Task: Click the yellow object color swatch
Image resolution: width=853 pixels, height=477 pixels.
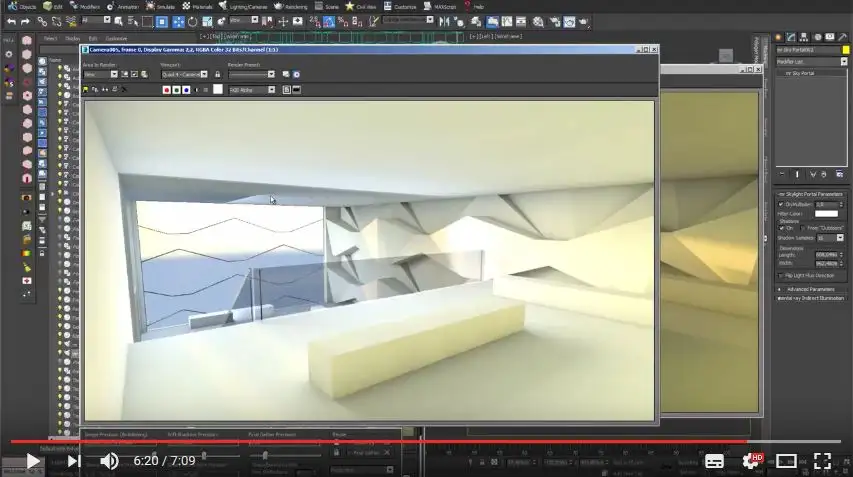Action: (845, 49)
